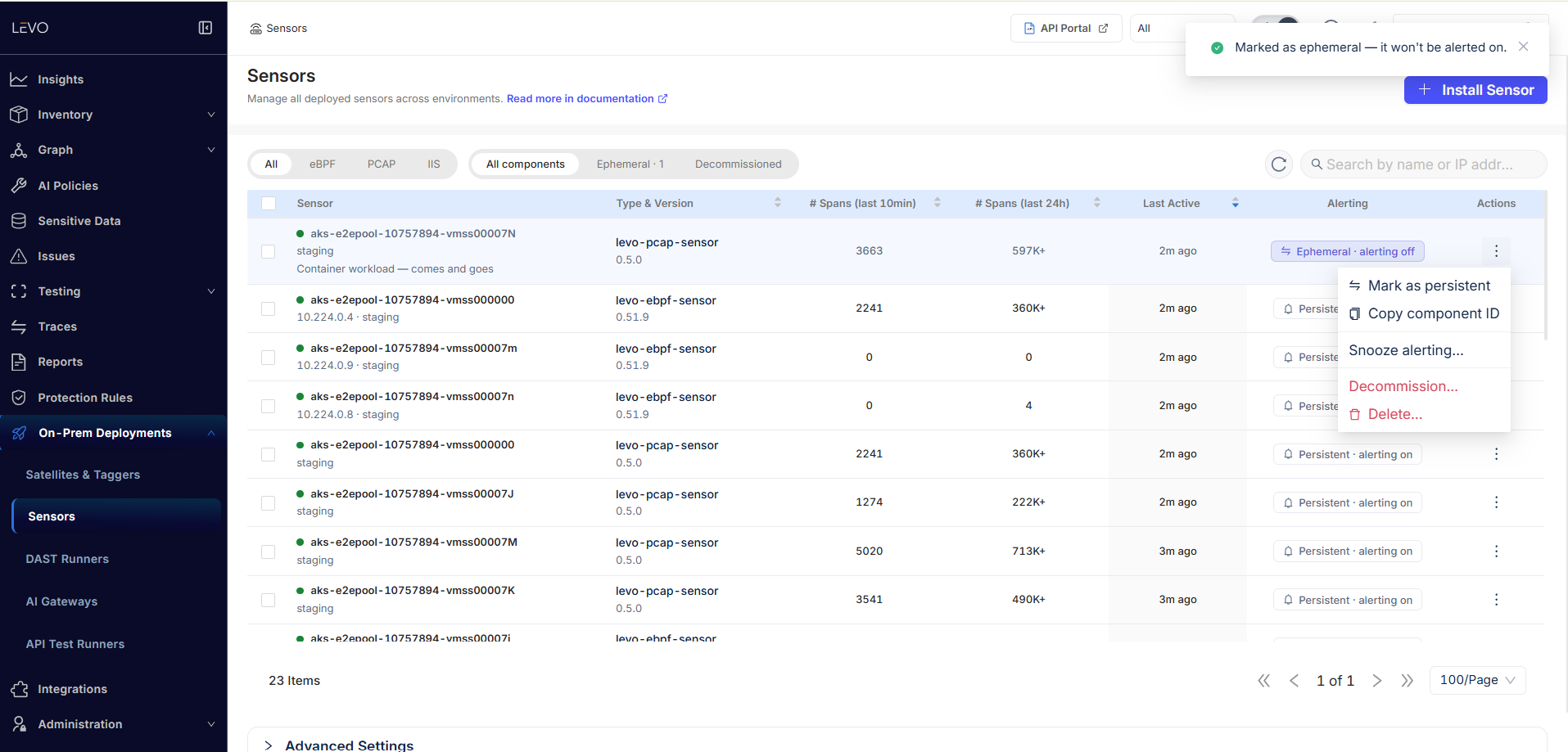This screenshot has height=752, width=1568.
Task: Collapse the On-Prem Deployments chevron
Action: (211, 433)
